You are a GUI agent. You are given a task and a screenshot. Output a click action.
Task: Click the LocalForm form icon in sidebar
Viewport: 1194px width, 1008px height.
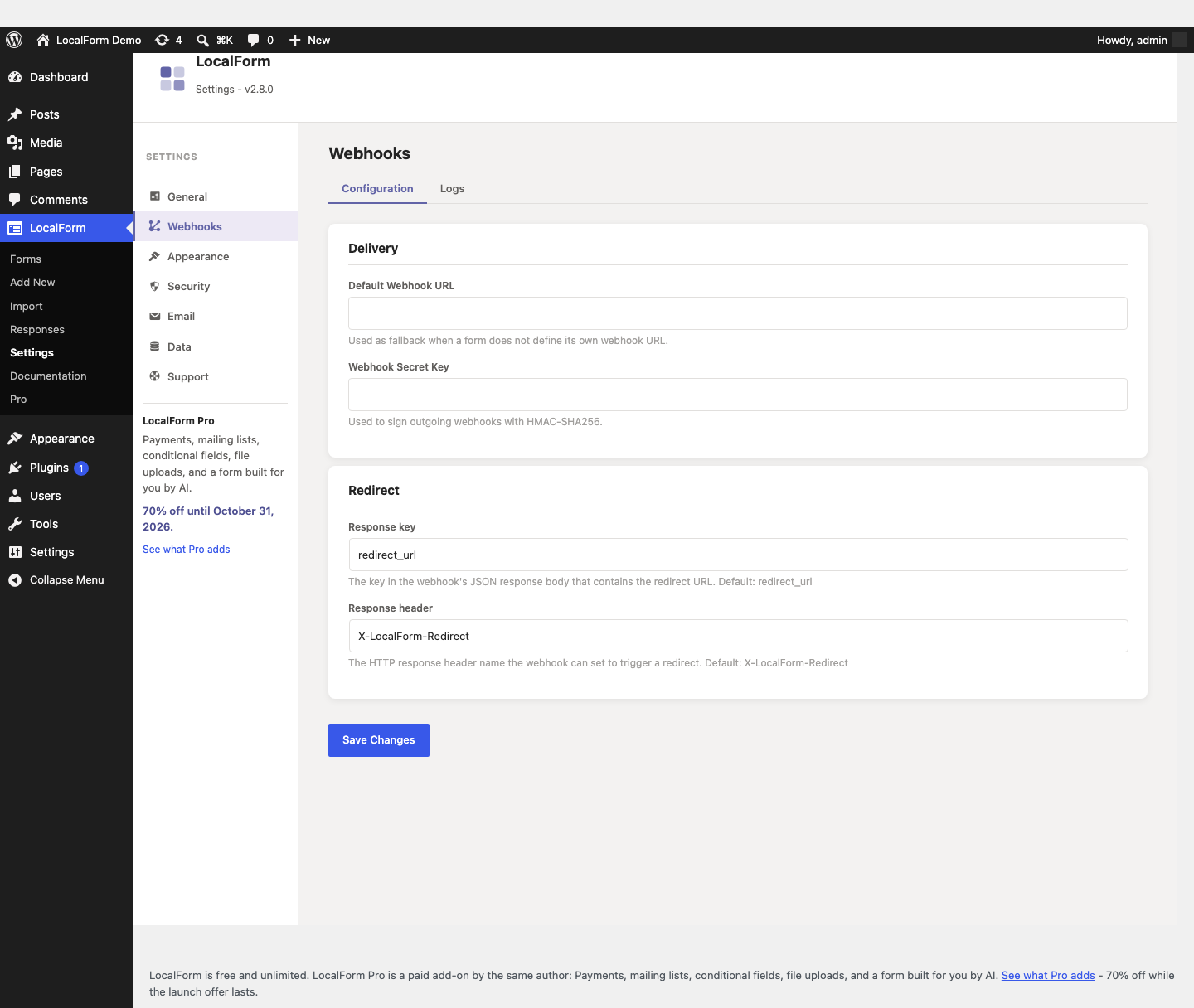click(x=15, y=228)
